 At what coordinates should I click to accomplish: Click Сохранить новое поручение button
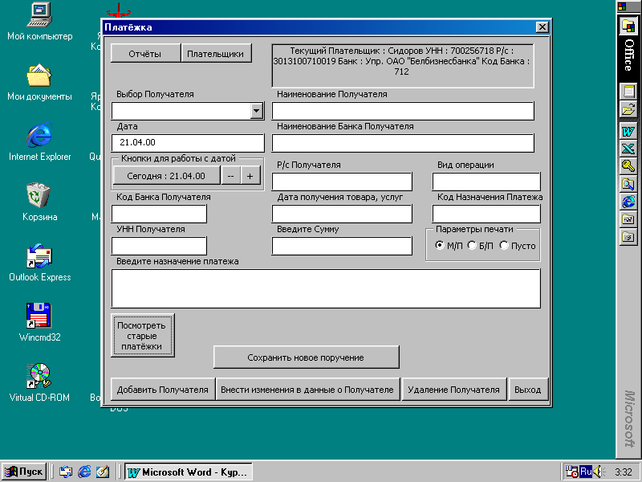click(306, 358)
